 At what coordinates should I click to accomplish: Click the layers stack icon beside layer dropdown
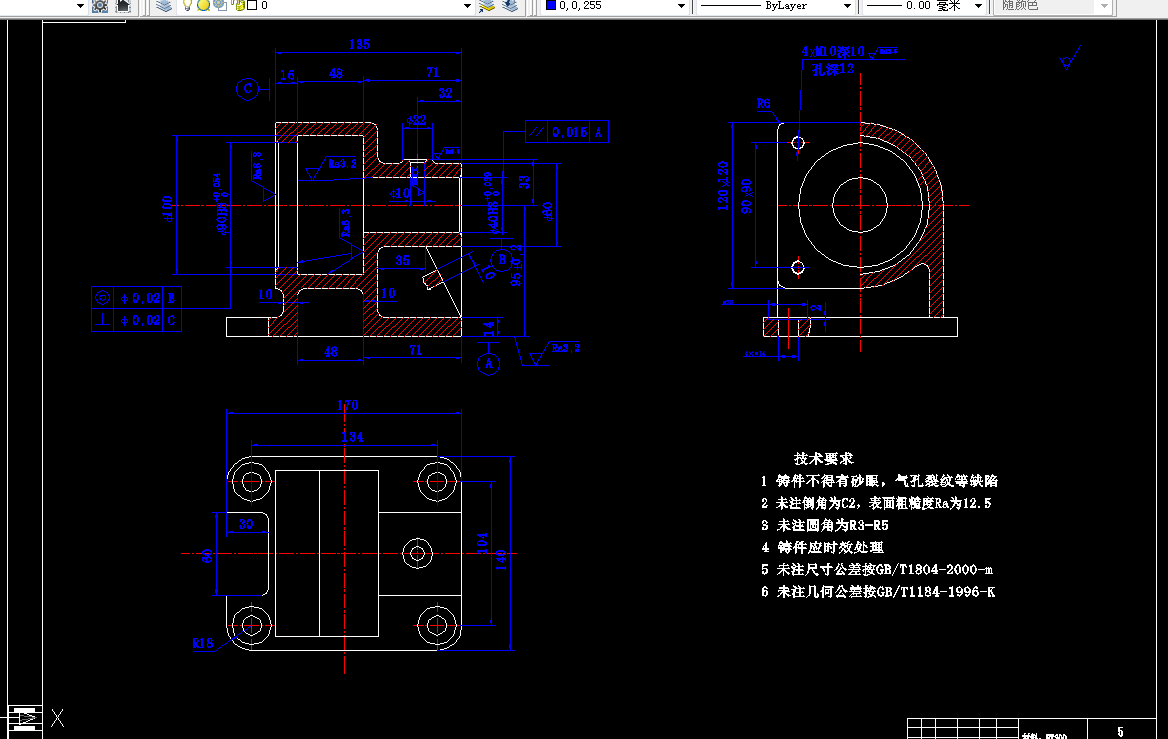click(163, 7)
